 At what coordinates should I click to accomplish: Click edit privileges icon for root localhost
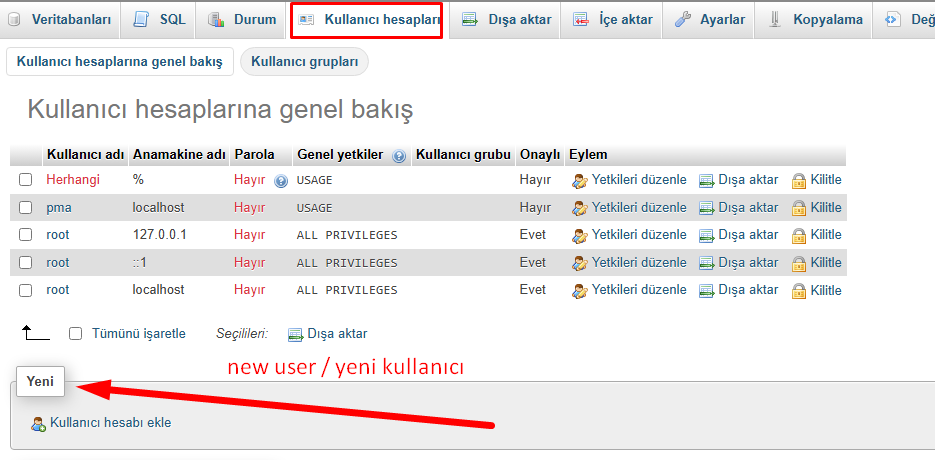[580, 291]
